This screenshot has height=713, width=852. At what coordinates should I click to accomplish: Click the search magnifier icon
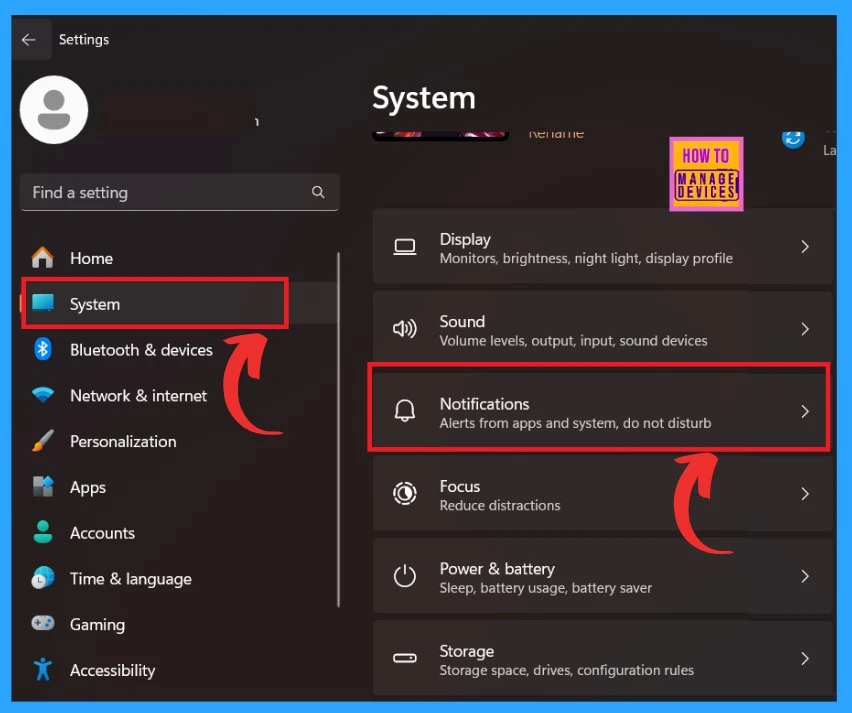(318, 192)
